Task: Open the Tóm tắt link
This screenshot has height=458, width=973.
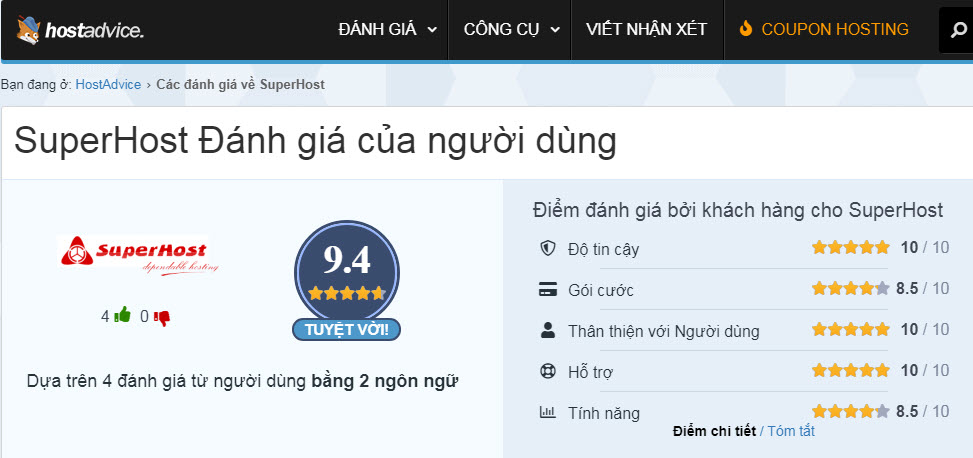Action: click(x=791, y=431)
